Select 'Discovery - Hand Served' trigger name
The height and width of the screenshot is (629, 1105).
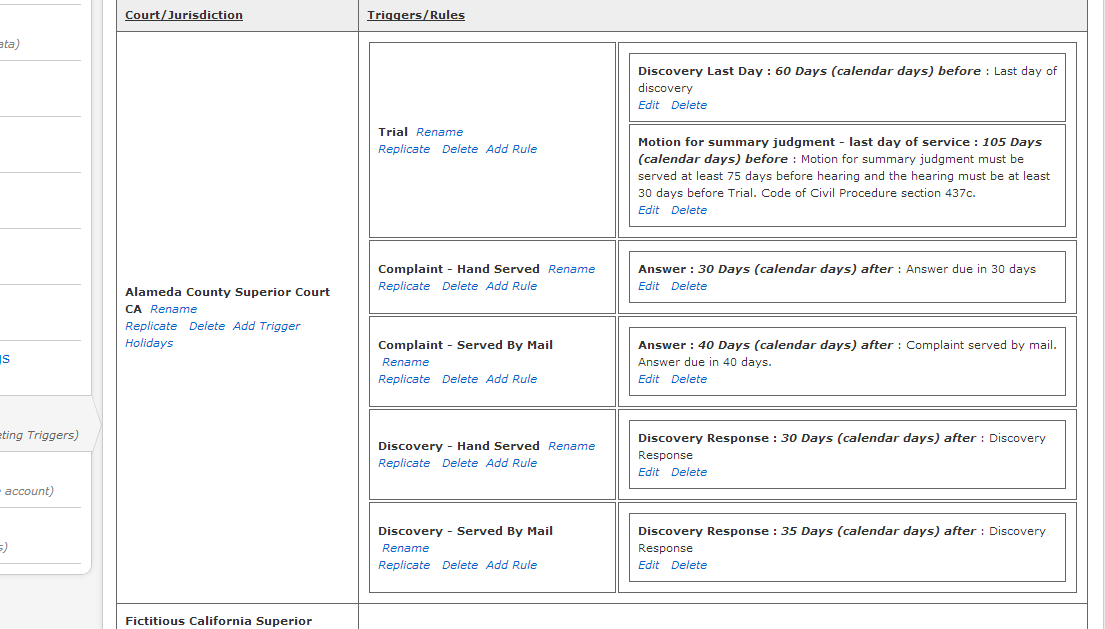point(459,446)
